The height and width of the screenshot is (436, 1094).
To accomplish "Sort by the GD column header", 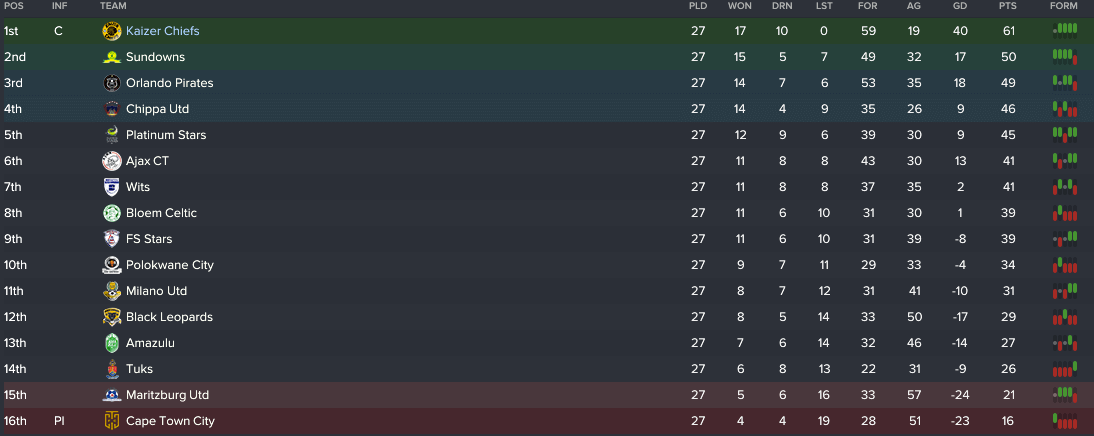I will 960,6.
